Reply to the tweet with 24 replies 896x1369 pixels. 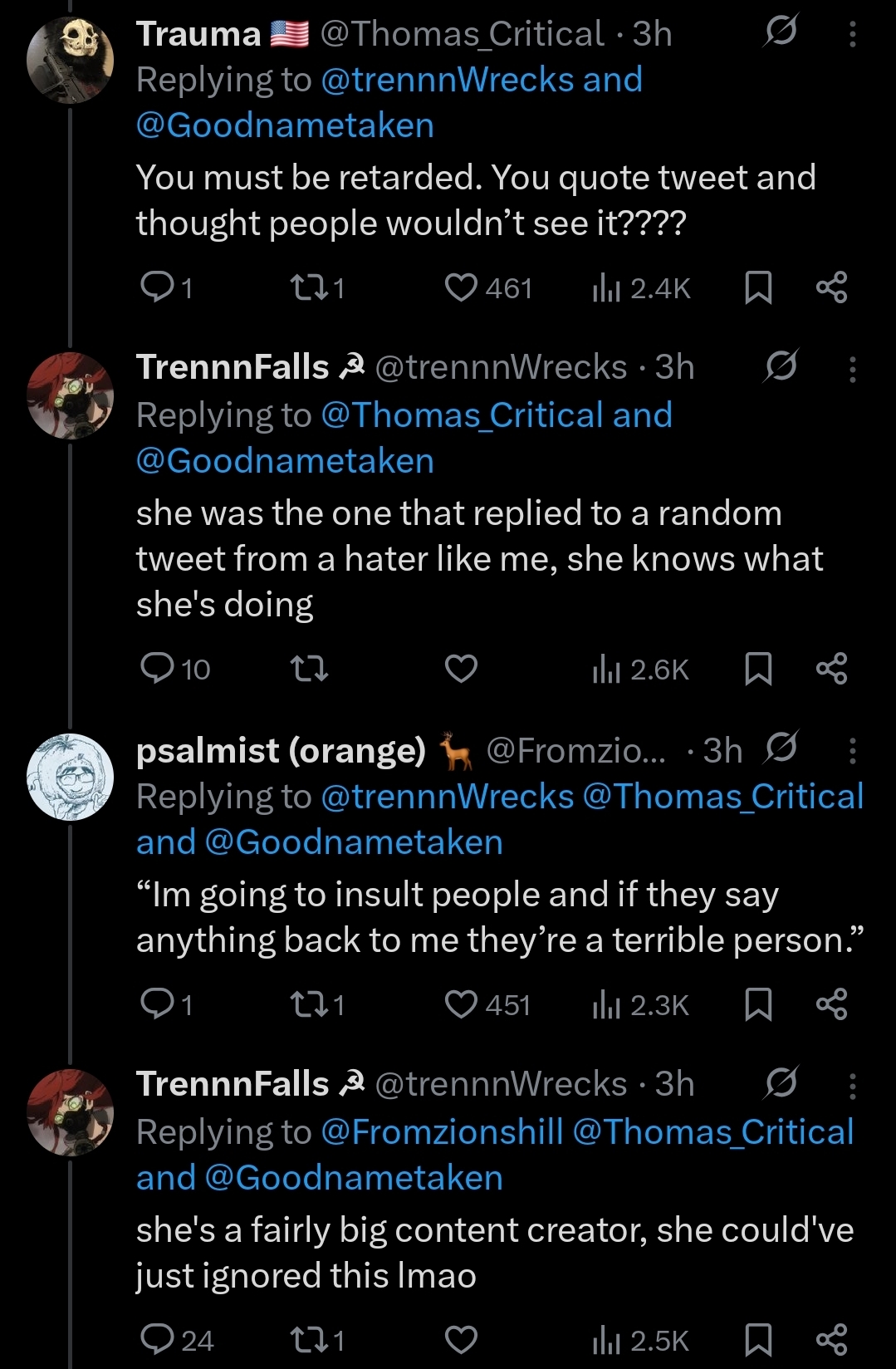[156, 1339]
